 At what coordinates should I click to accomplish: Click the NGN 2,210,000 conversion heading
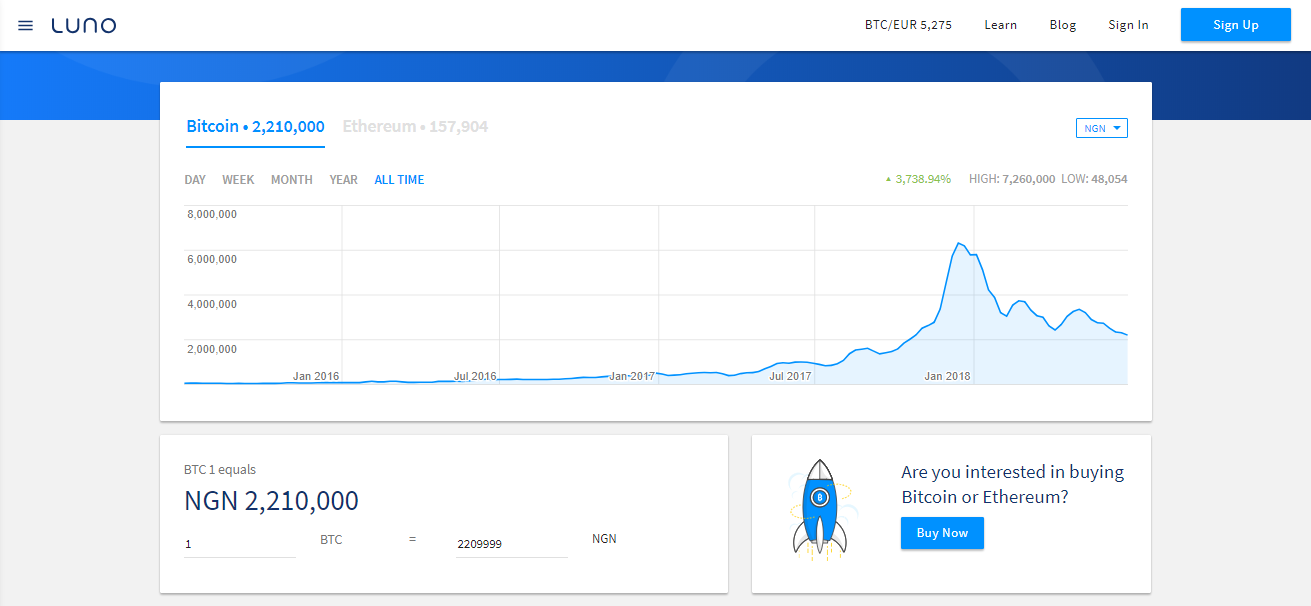tap(271, 501)
